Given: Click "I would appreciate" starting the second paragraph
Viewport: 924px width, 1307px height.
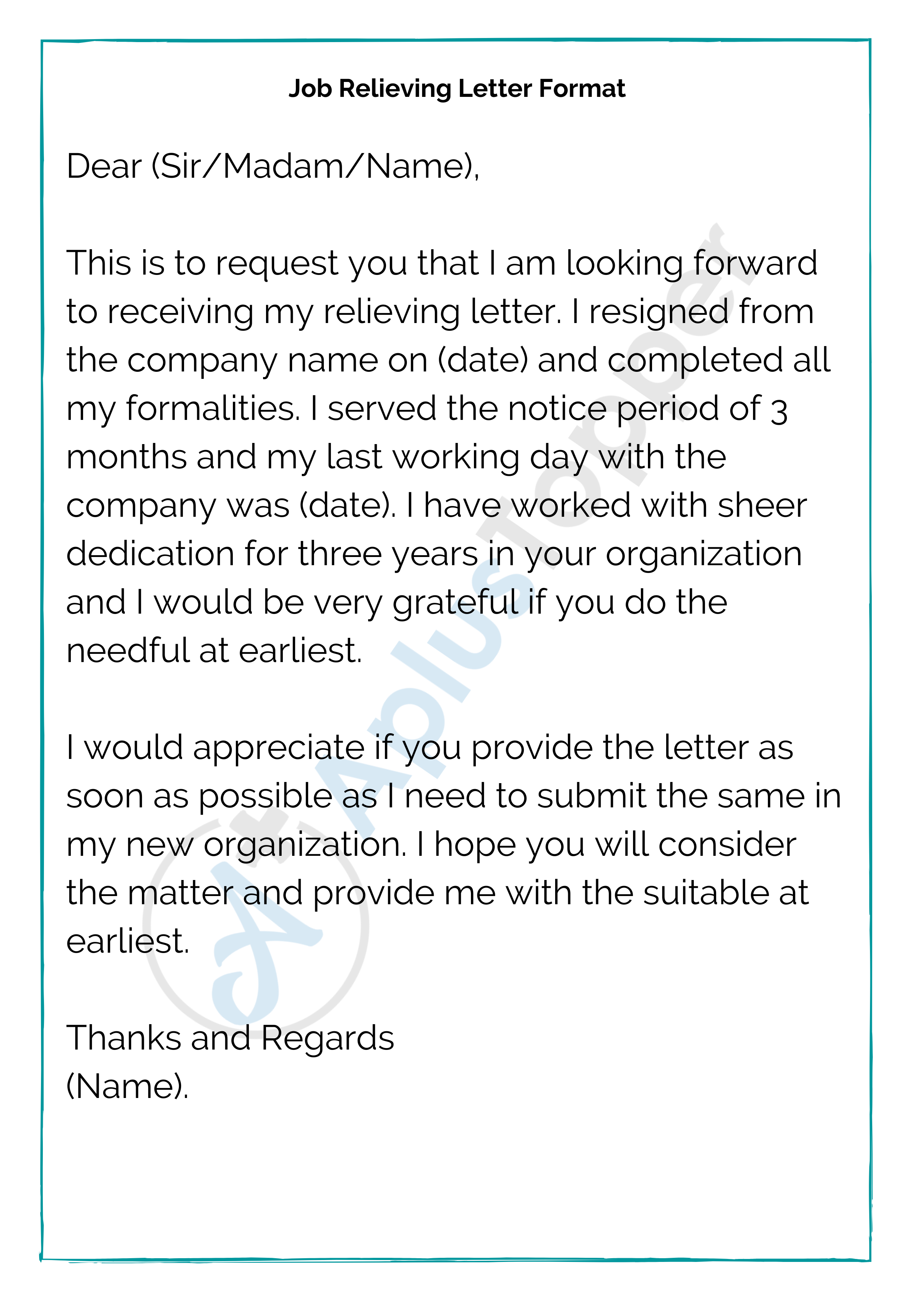Looking at the screenshot, I should tap(215, 748).
